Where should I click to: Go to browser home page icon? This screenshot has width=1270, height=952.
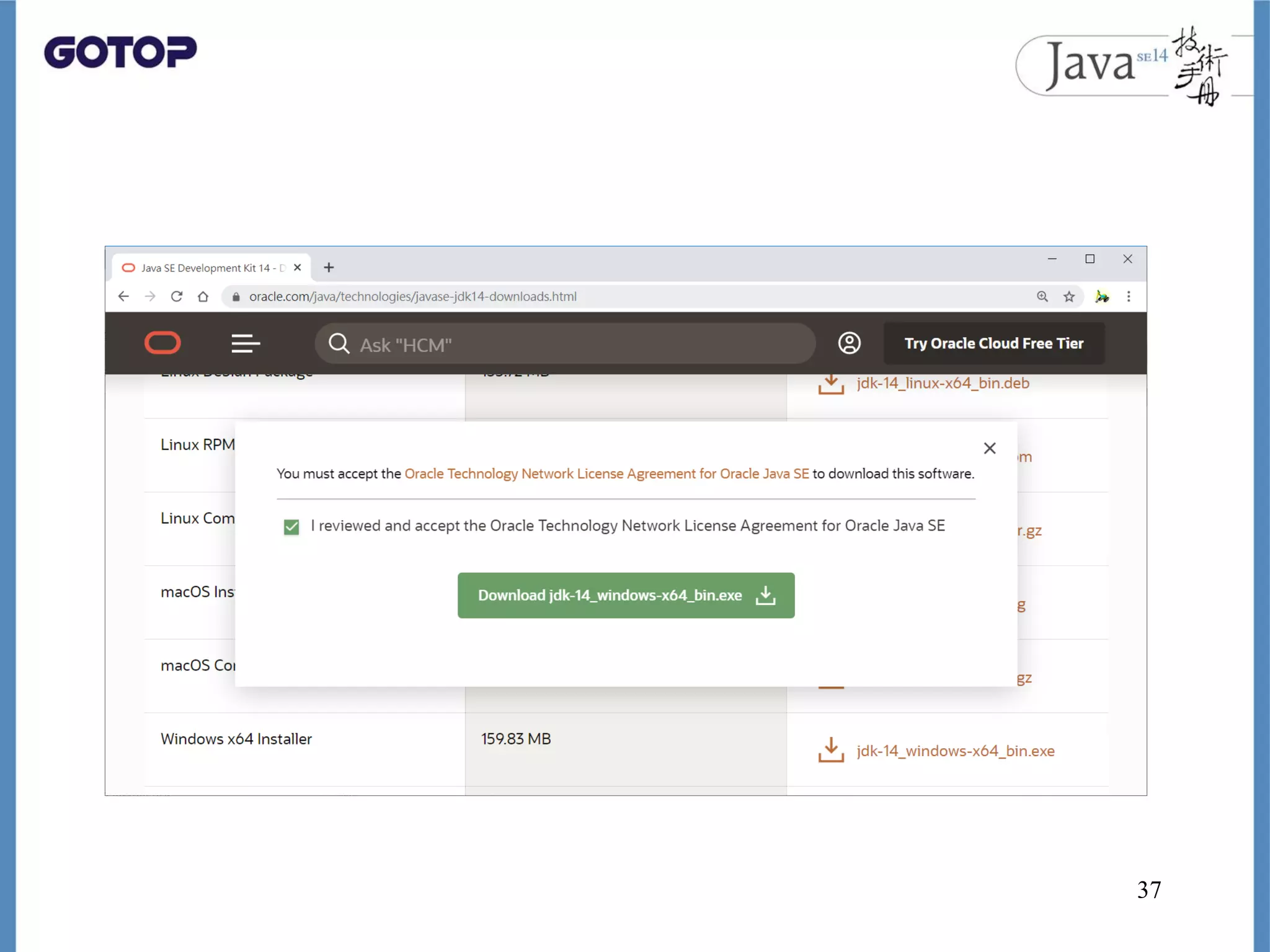click(x=203, y=296)
